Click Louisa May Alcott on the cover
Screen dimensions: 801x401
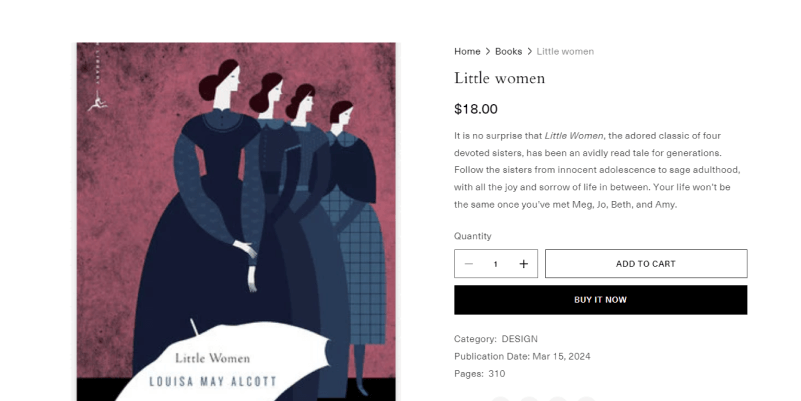(212, 382)
